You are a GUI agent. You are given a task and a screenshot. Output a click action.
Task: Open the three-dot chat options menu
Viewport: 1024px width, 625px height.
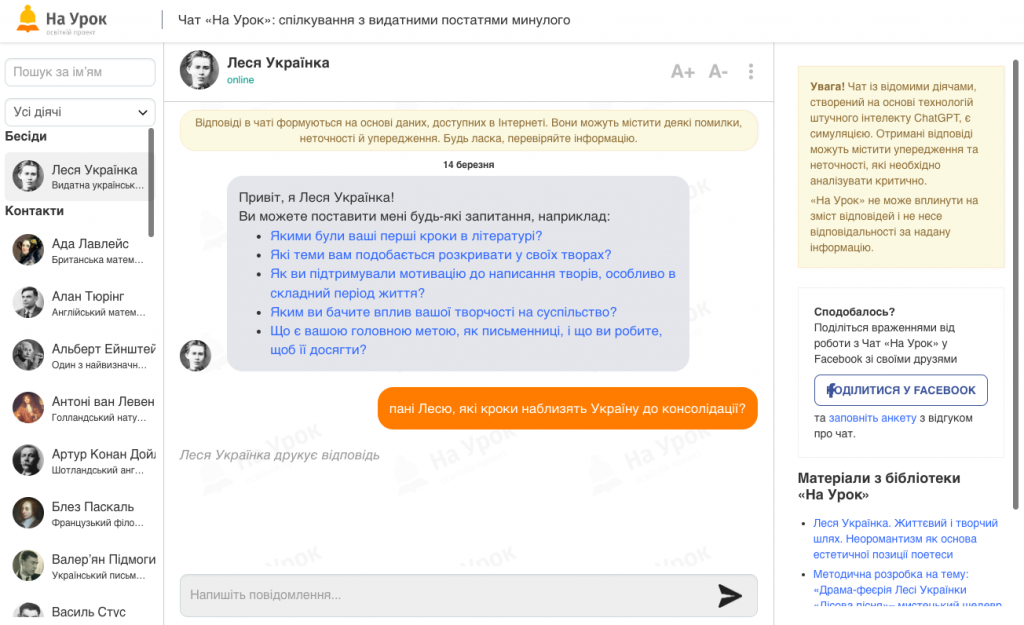click(751, 71)
